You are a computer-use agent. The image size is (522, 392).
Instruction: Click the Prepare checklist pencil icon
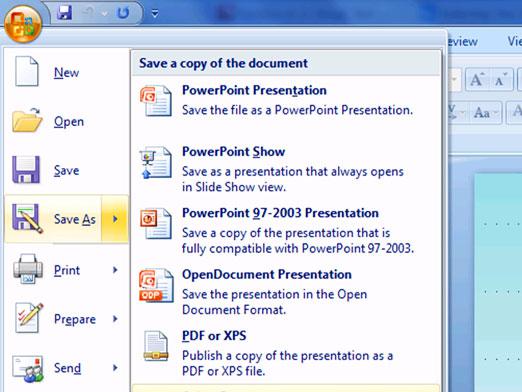pos(29,318)
